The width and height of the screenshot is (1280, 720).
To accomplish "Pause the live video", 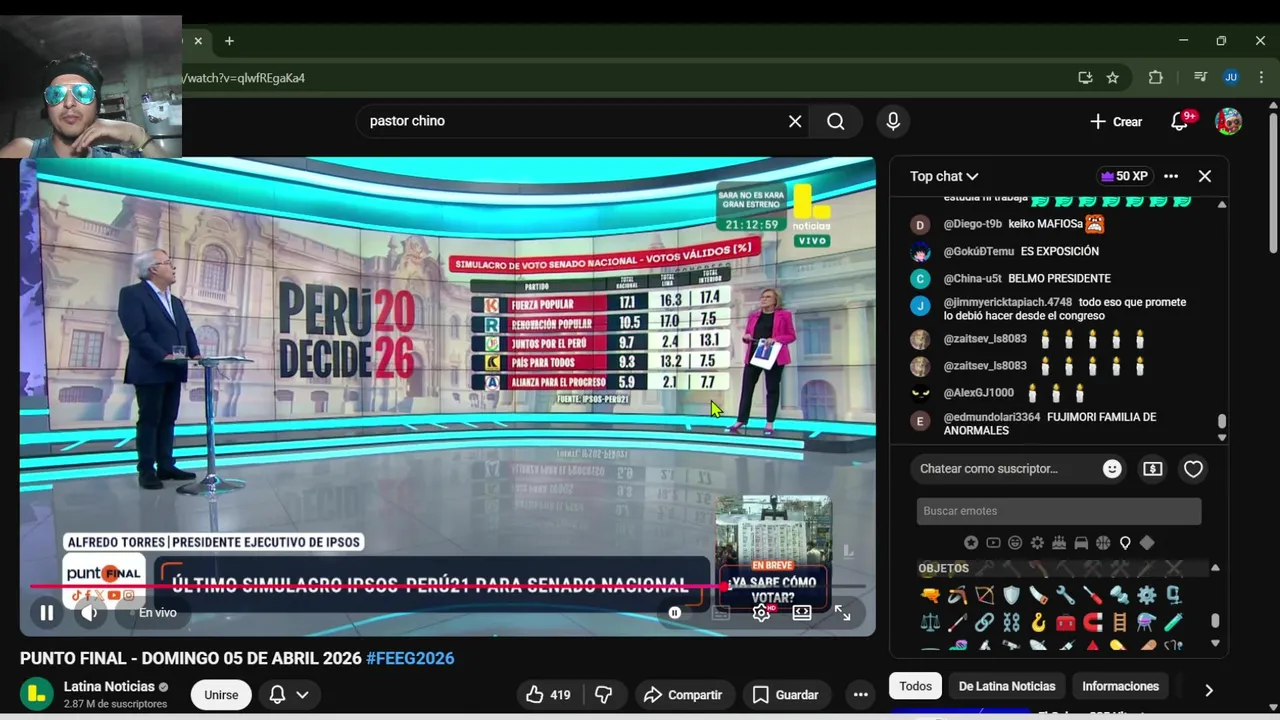I will [46, 613].
